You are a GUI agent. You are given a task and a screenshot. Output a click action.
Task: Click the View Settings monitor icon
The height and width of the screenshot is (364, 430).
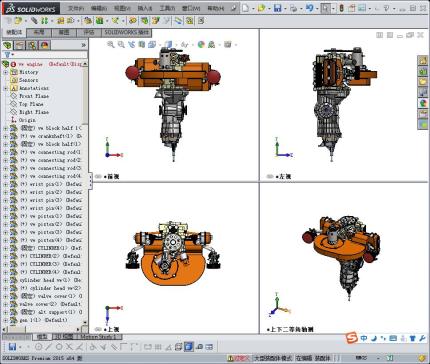tap(228, 44)
